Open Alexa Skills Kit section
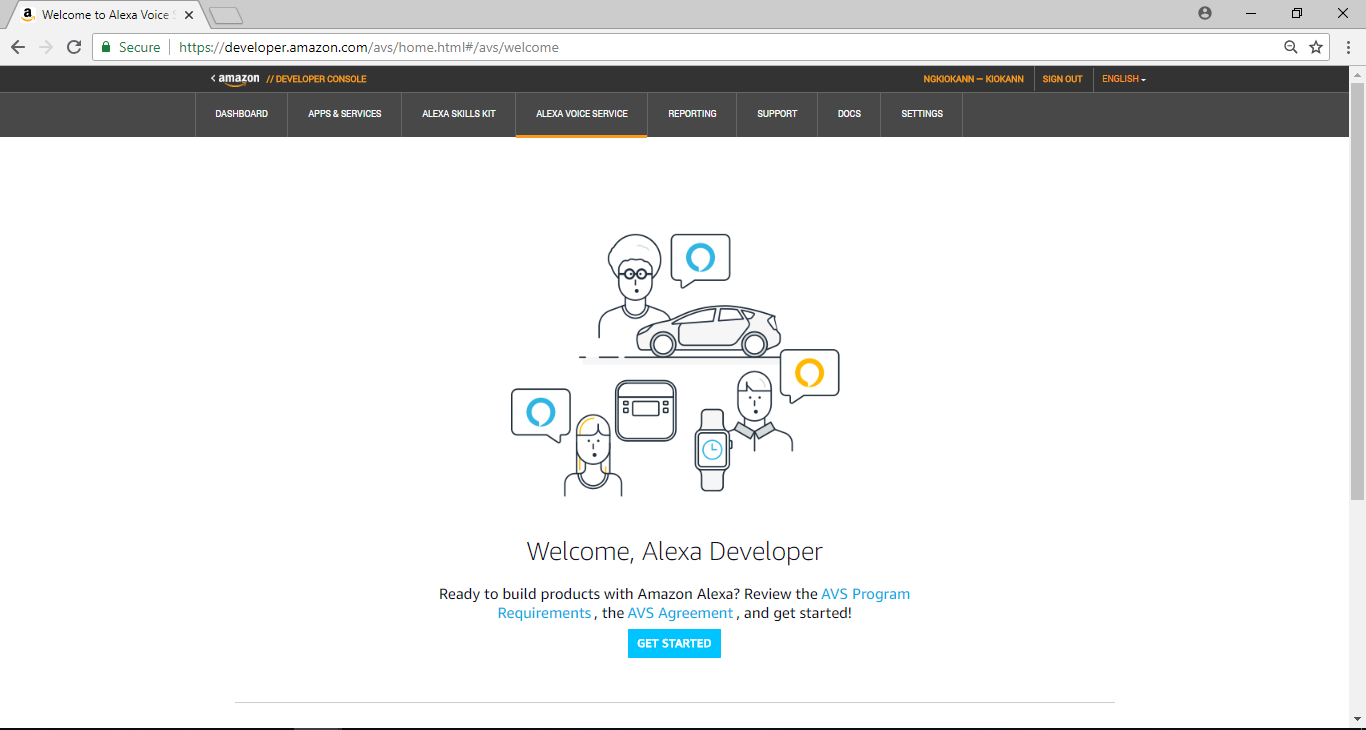1366x730 pixels. 459,114
